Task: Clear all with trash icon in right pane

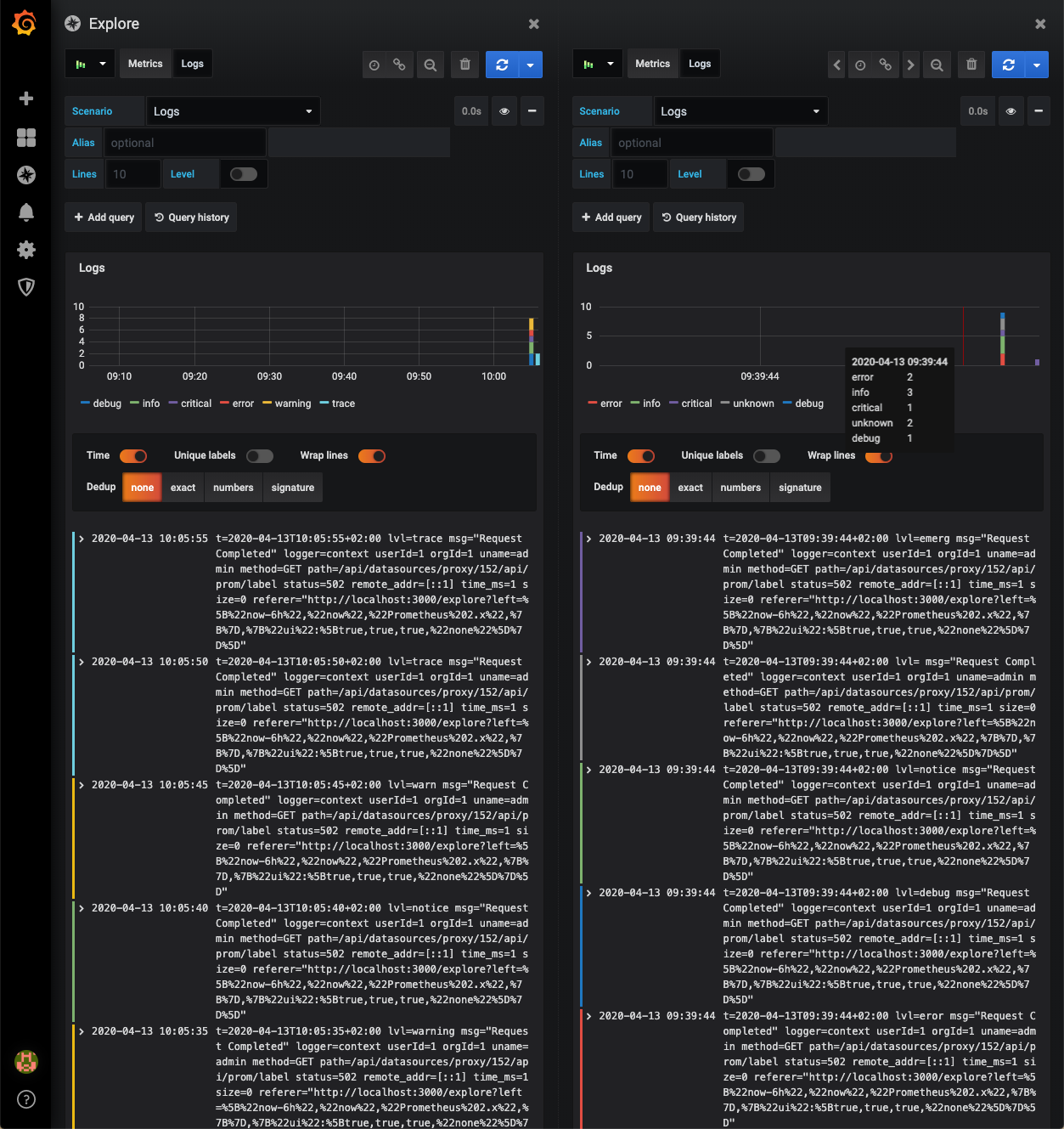Action: [x=971, y=65]
